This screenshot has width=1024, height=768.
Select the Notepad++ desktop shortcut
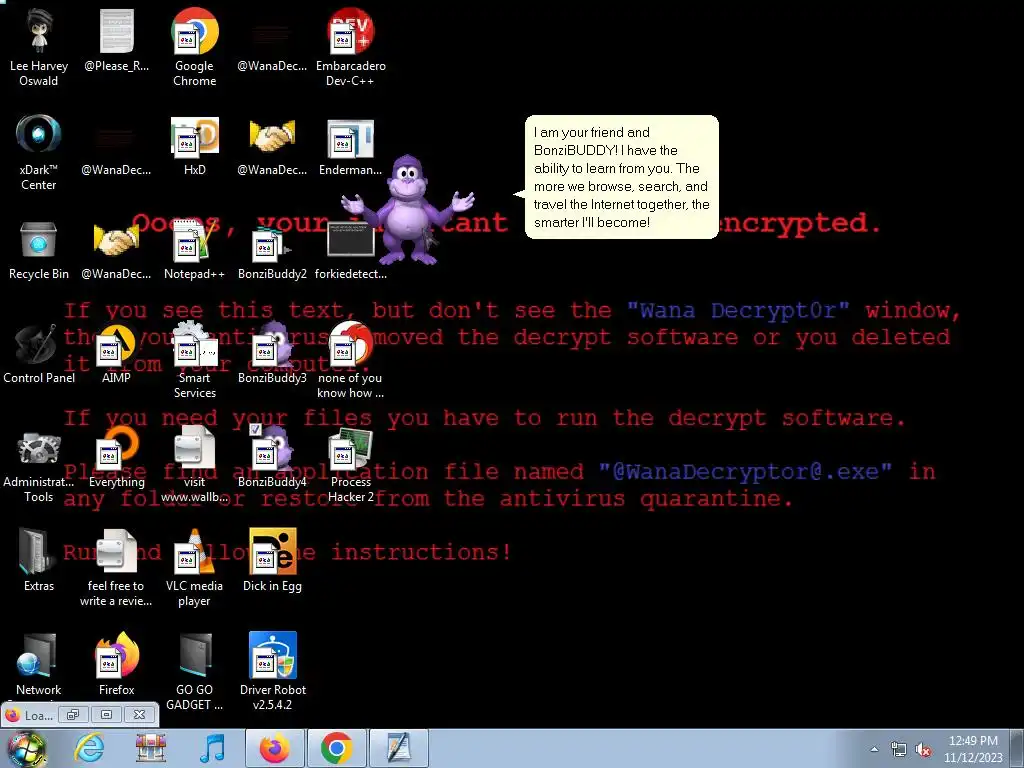pyautogui.click(x=195, y=249)
